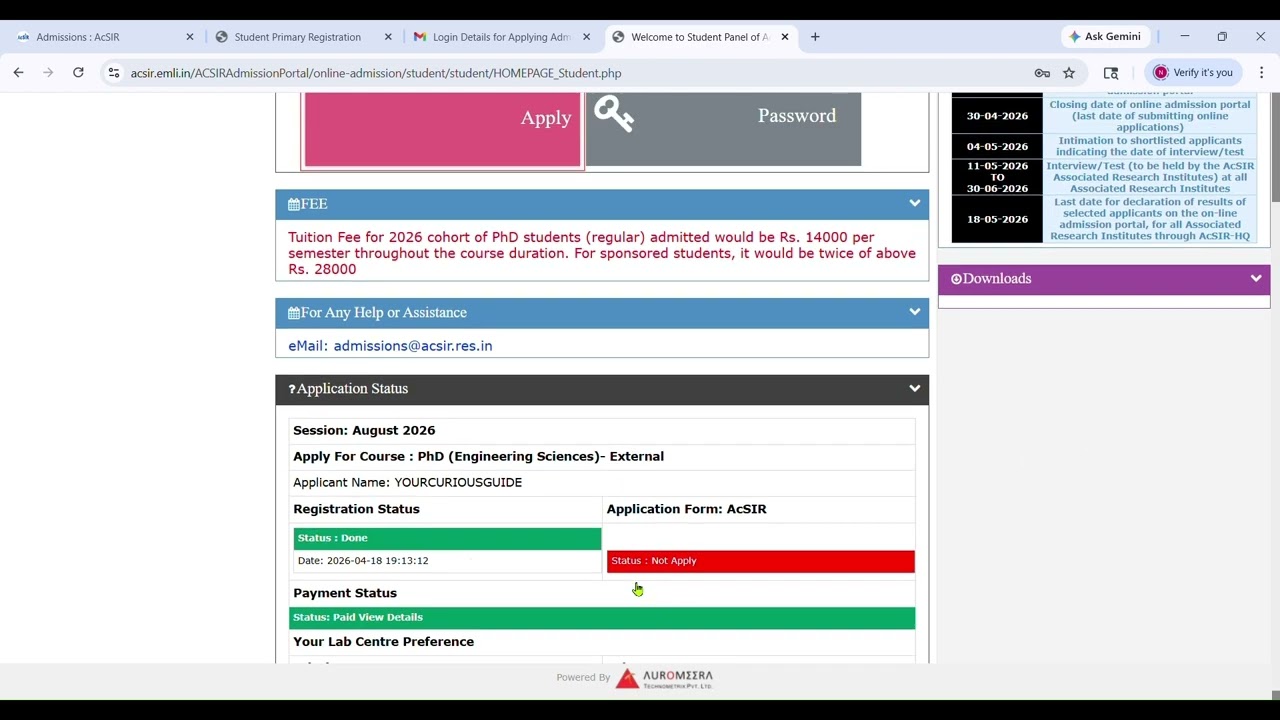Image resolution: width=1280 pixels, height=720 pixels.
Task: Click the 04-05-2026 date cell
Action: pos(997,146)
